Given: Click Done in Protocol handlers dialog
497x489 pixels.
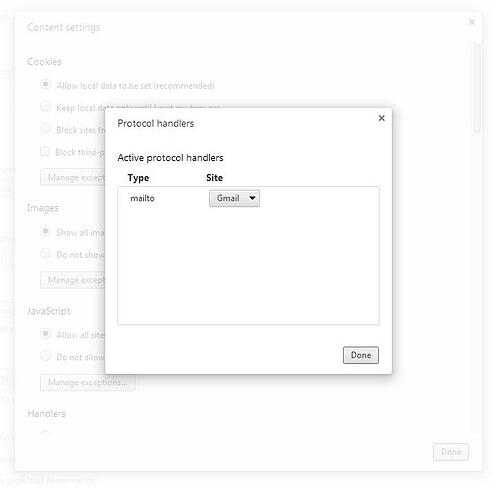Looking at the screenshot, I should coord(361,355).
